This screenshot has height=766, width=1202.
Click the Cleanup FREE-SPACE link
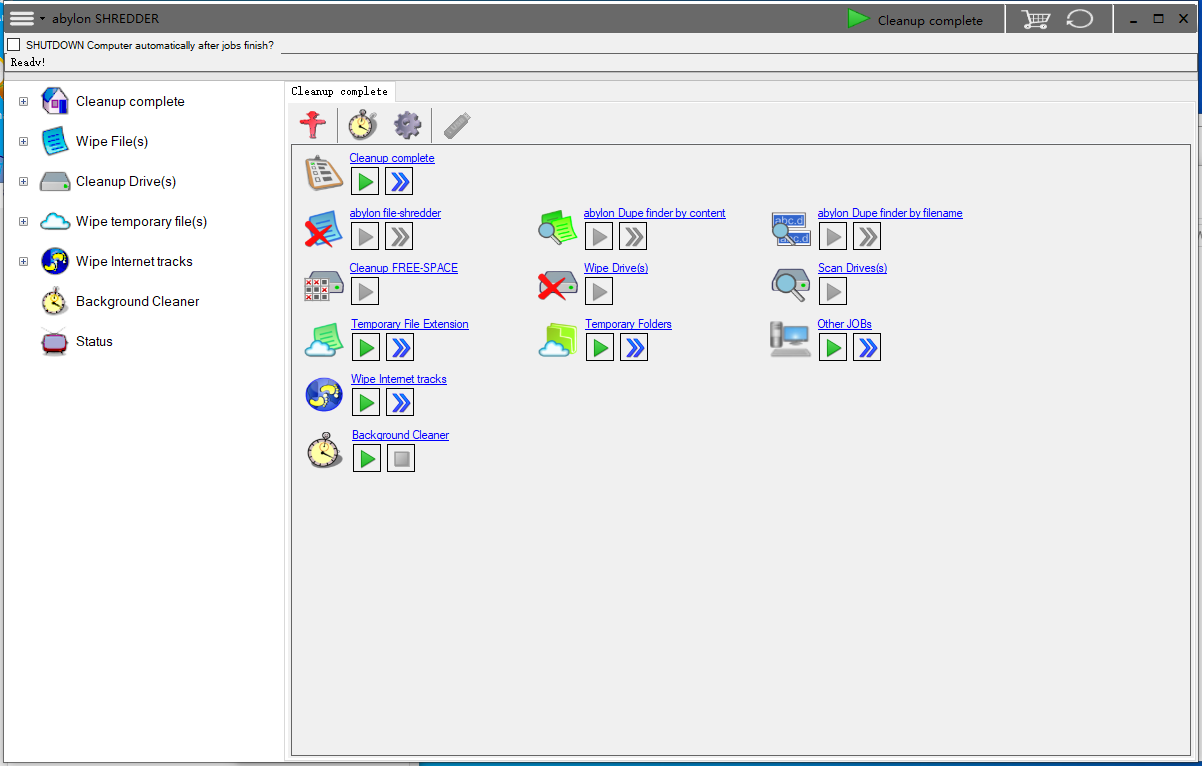pos(404,268)
